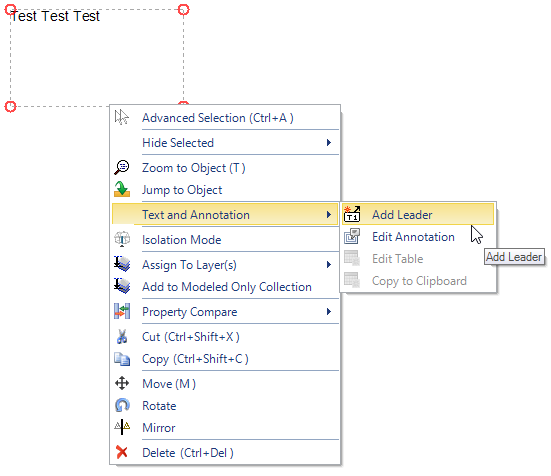Viewport: 551px width, 476px height.
Task: Click the Test Test Test annotation text
Action: point(56,16)
